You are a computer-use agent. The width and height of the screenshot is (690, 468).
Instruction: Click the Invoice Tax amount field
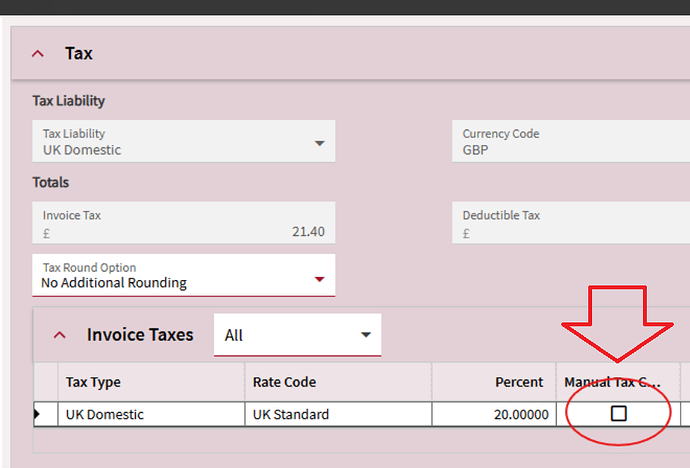pyautogui.click(x=183, y=223)
